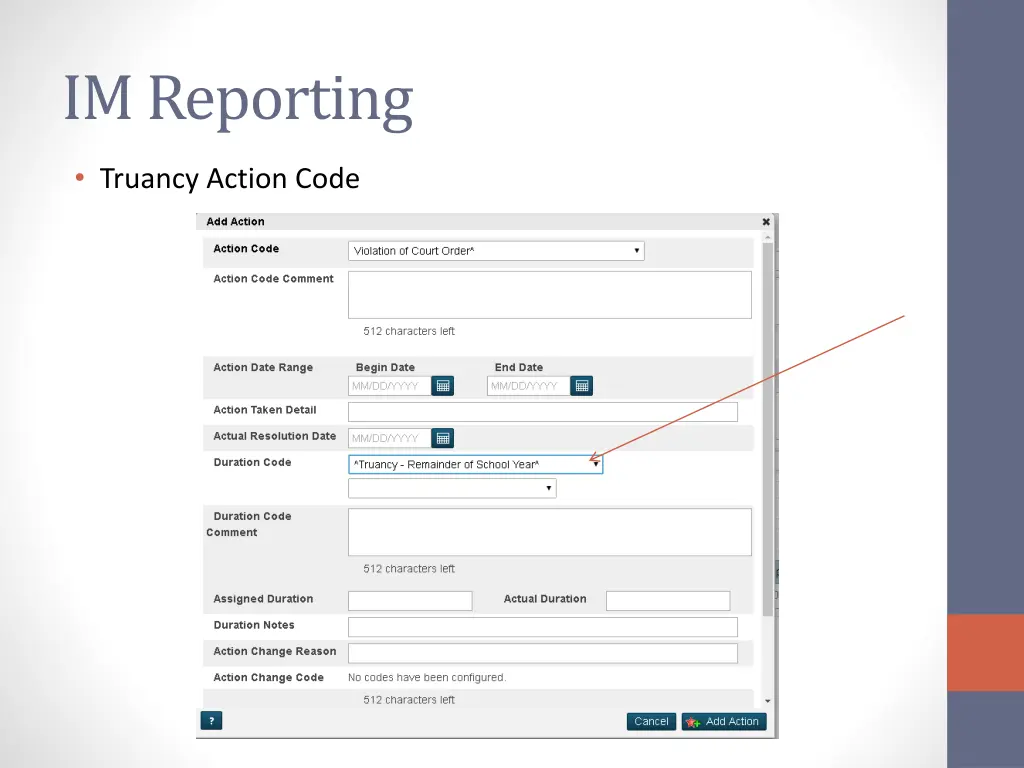Viewport: 1024px width, 768px height.
Task: Click the dialog scrollbar down arrow
Action: pos(768,701)
